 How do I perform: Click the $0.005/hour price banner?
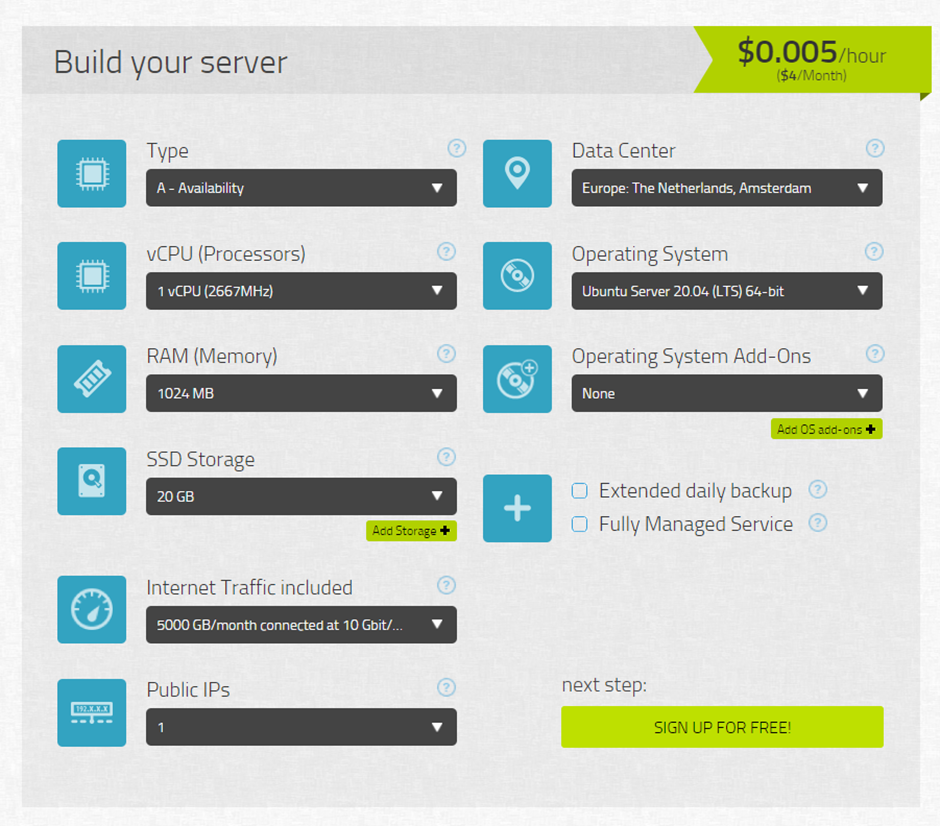(810, 60)
